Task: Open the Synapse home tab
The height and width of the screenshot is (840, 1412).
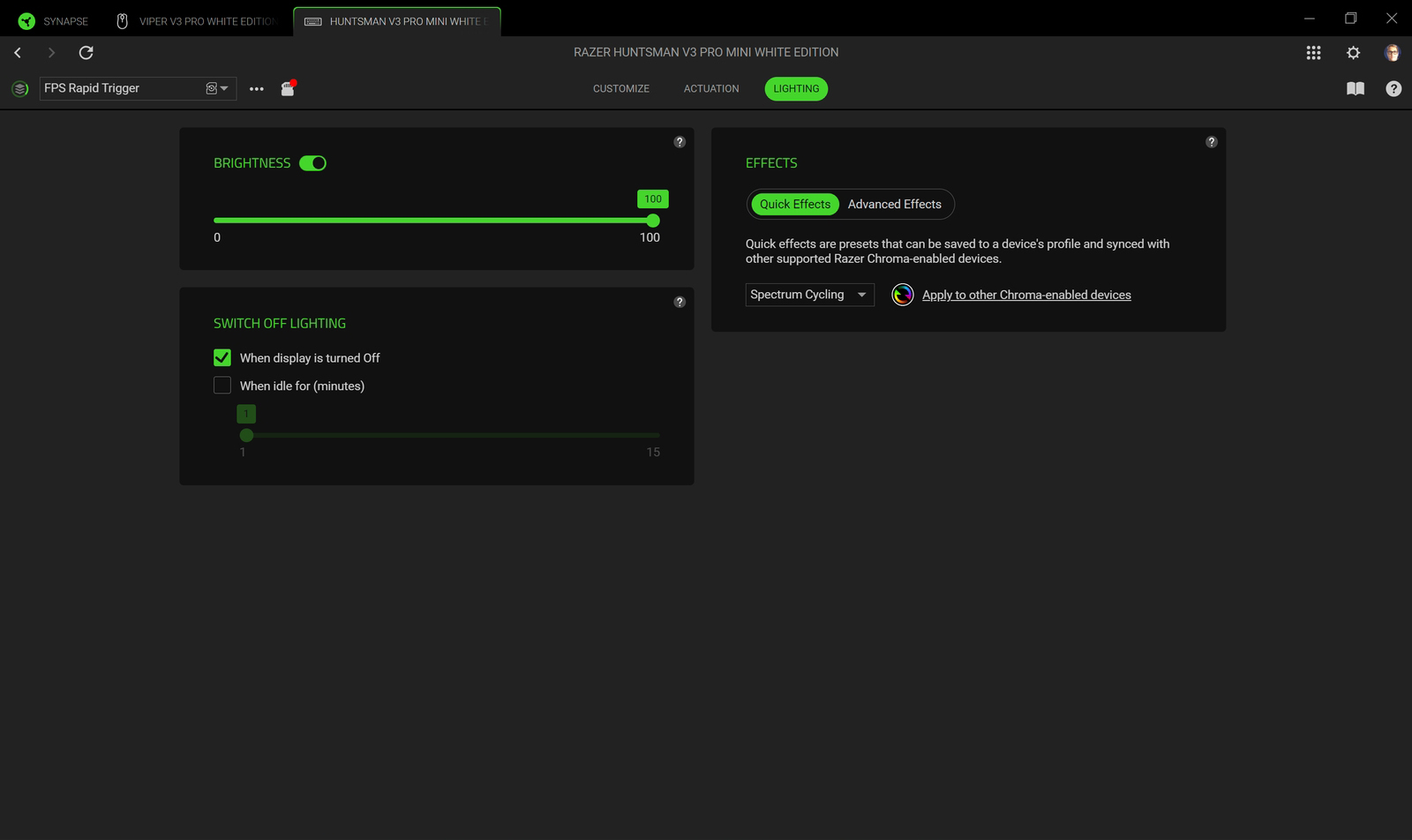Action: tap(54, 21)
